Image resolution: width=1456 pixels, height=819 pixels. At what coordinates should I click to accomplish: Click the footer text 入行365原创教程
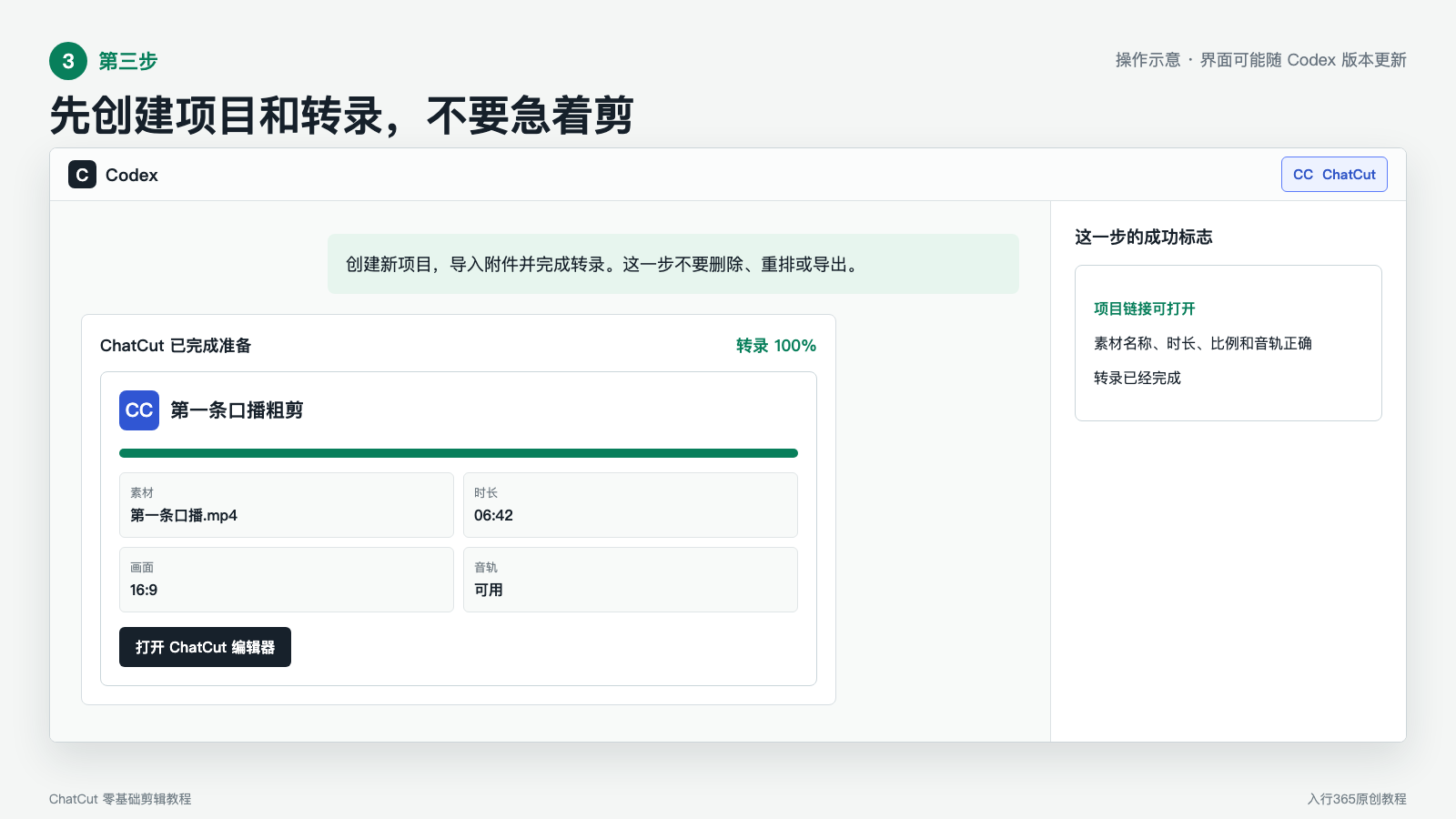(1357, 799)
